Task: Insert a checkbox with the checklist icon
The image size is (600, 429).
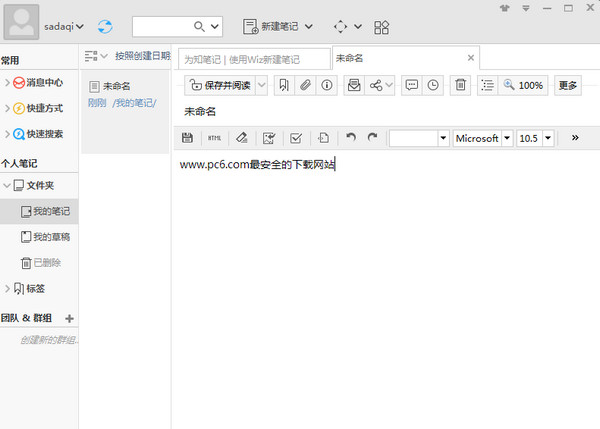Action: pos(296,138)
